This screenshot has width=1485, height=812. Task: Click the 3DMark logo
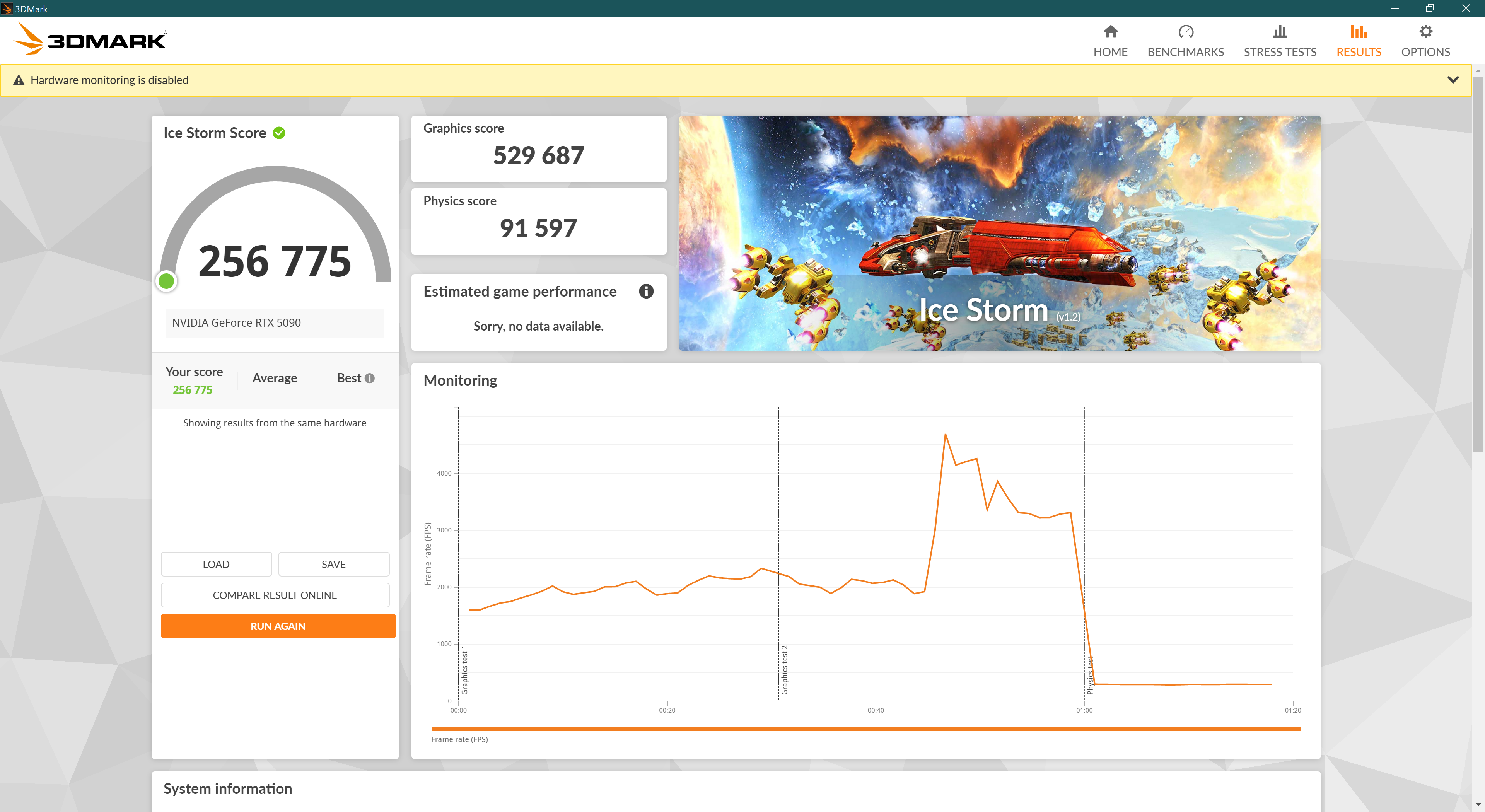tap(90, 39)
